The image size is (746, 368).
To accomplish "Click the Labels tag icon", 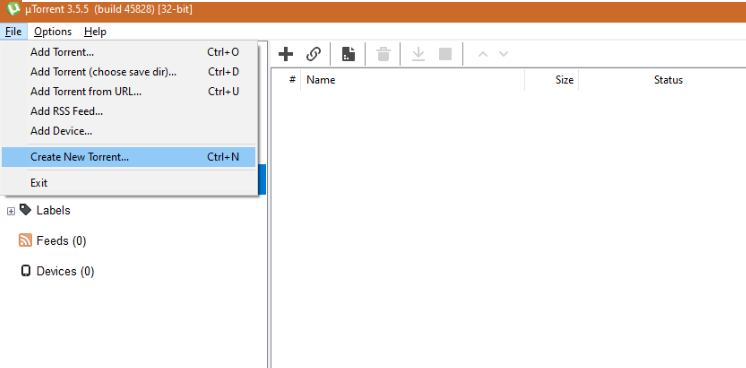I will [x=25, y=210].
